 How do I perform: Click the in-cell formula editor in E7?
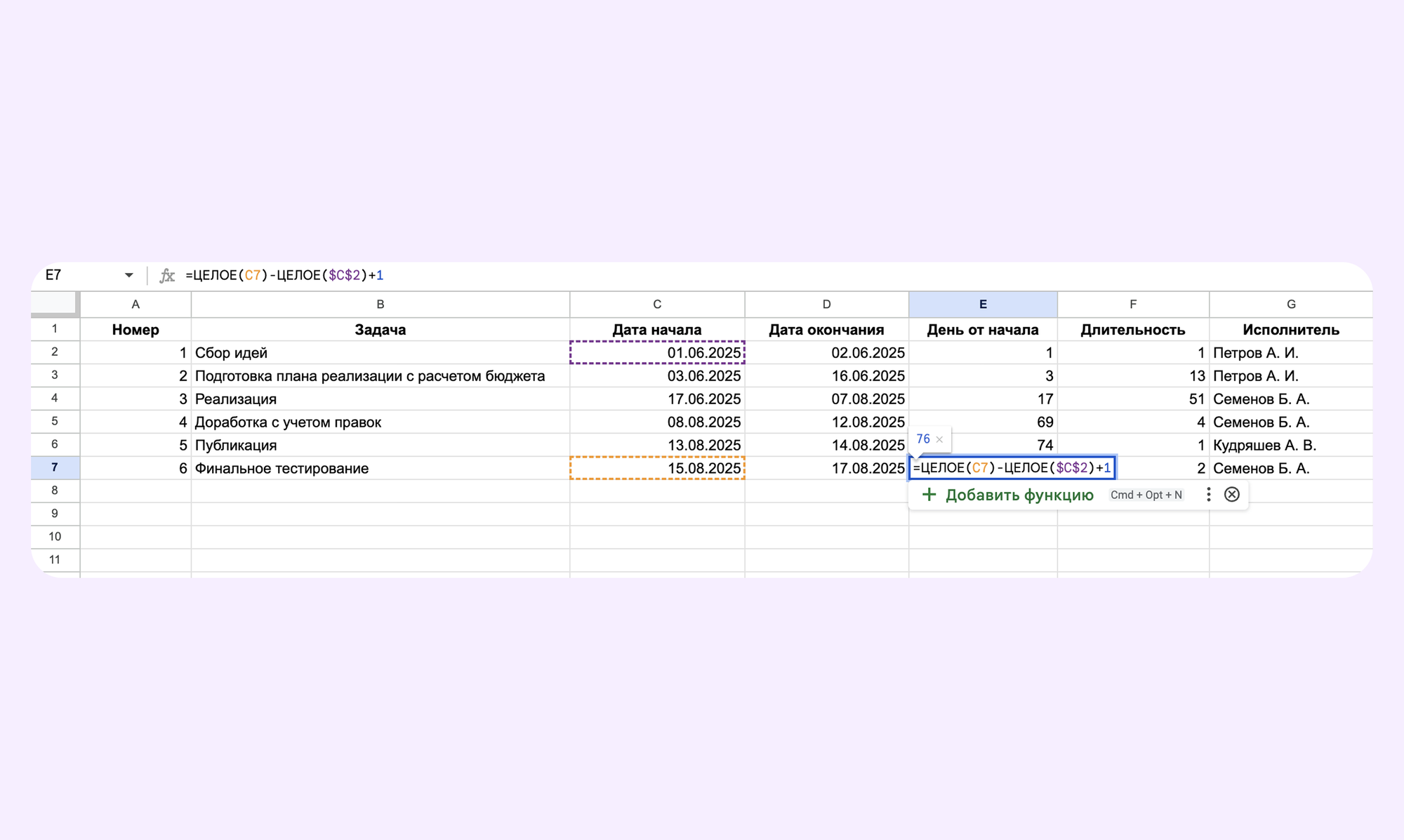(1012, 468)
